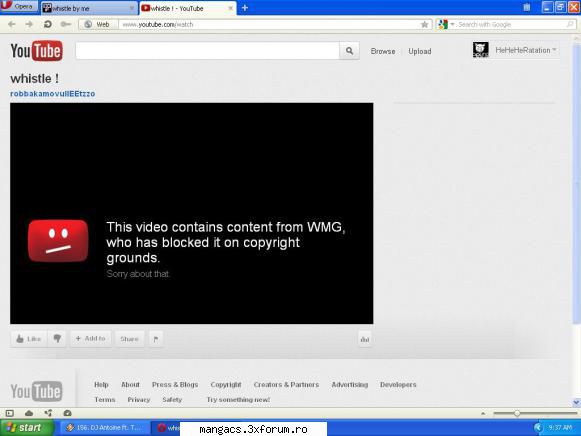Open the Share button
This screenshot has height=436, width=581.
tap(129, 339)
